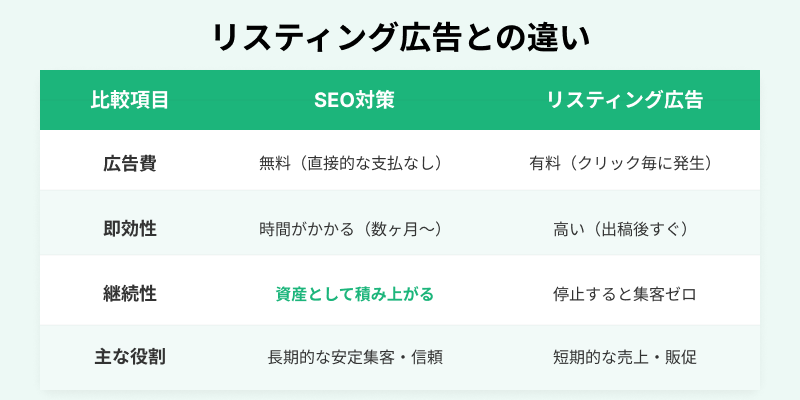Click the SEO対策 column header
The height and width of the screenshot is (400, 800).
tap(354, 100)
